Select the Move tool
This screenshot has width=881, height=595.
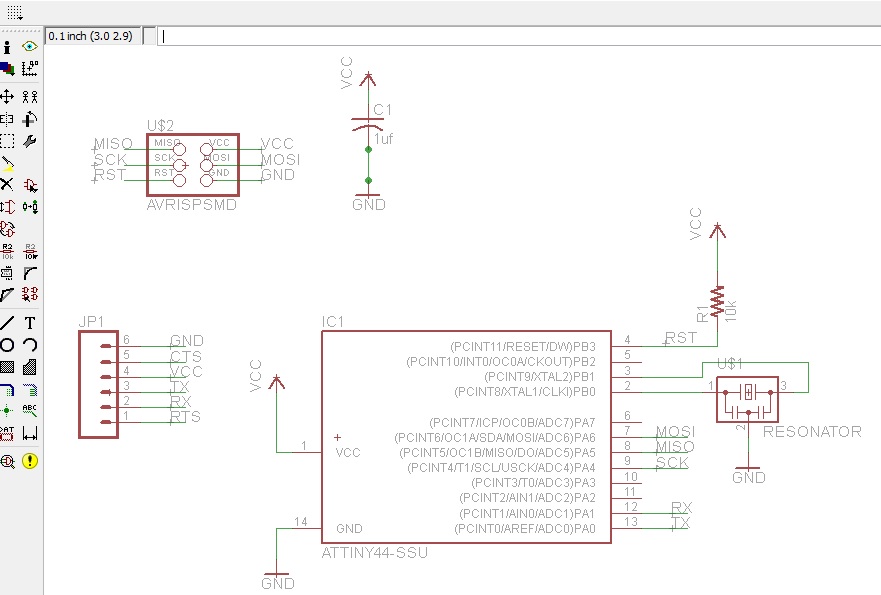click(7, 97)
